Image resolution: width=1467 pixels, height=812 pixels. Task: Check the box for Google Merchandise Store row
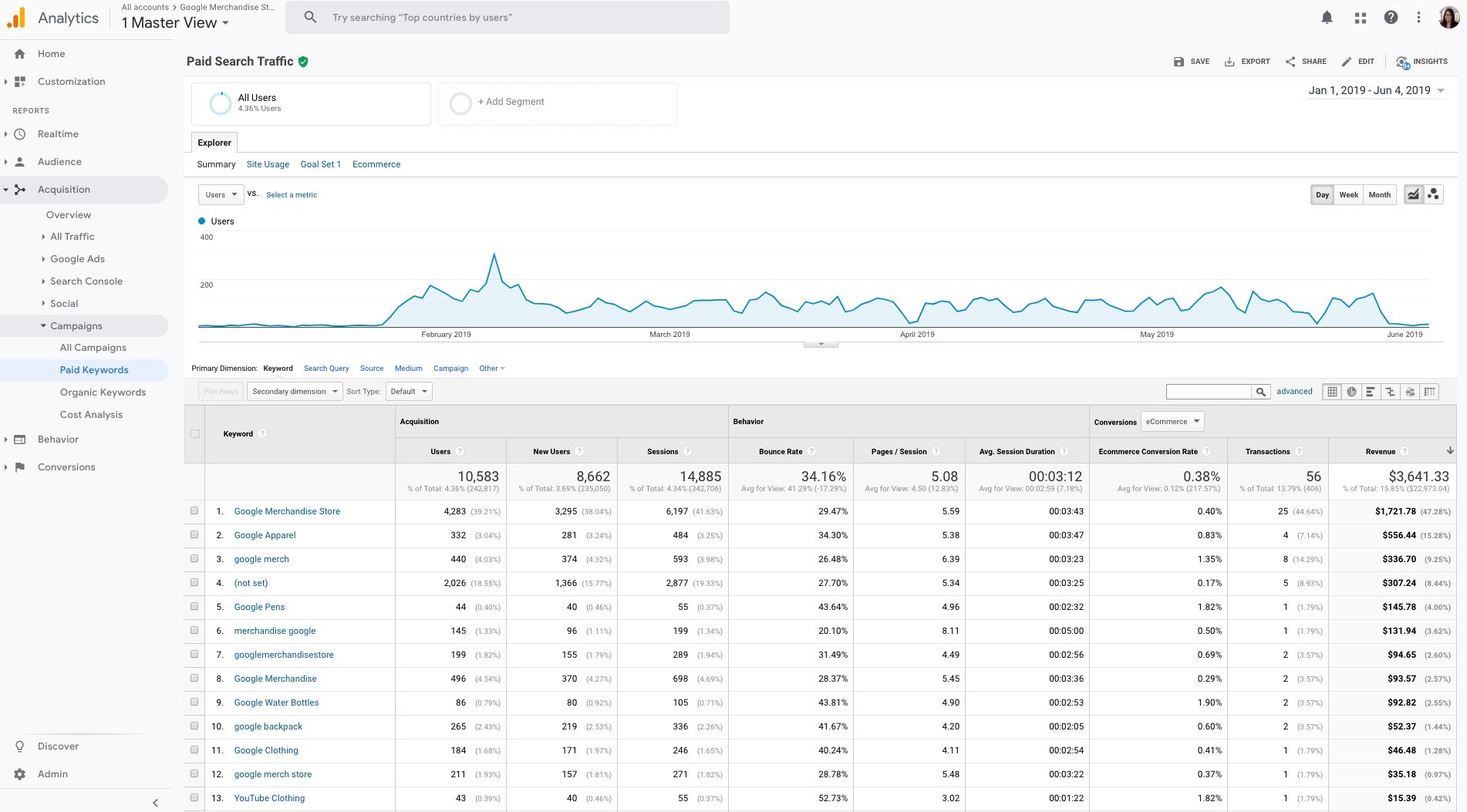[194, 510]
